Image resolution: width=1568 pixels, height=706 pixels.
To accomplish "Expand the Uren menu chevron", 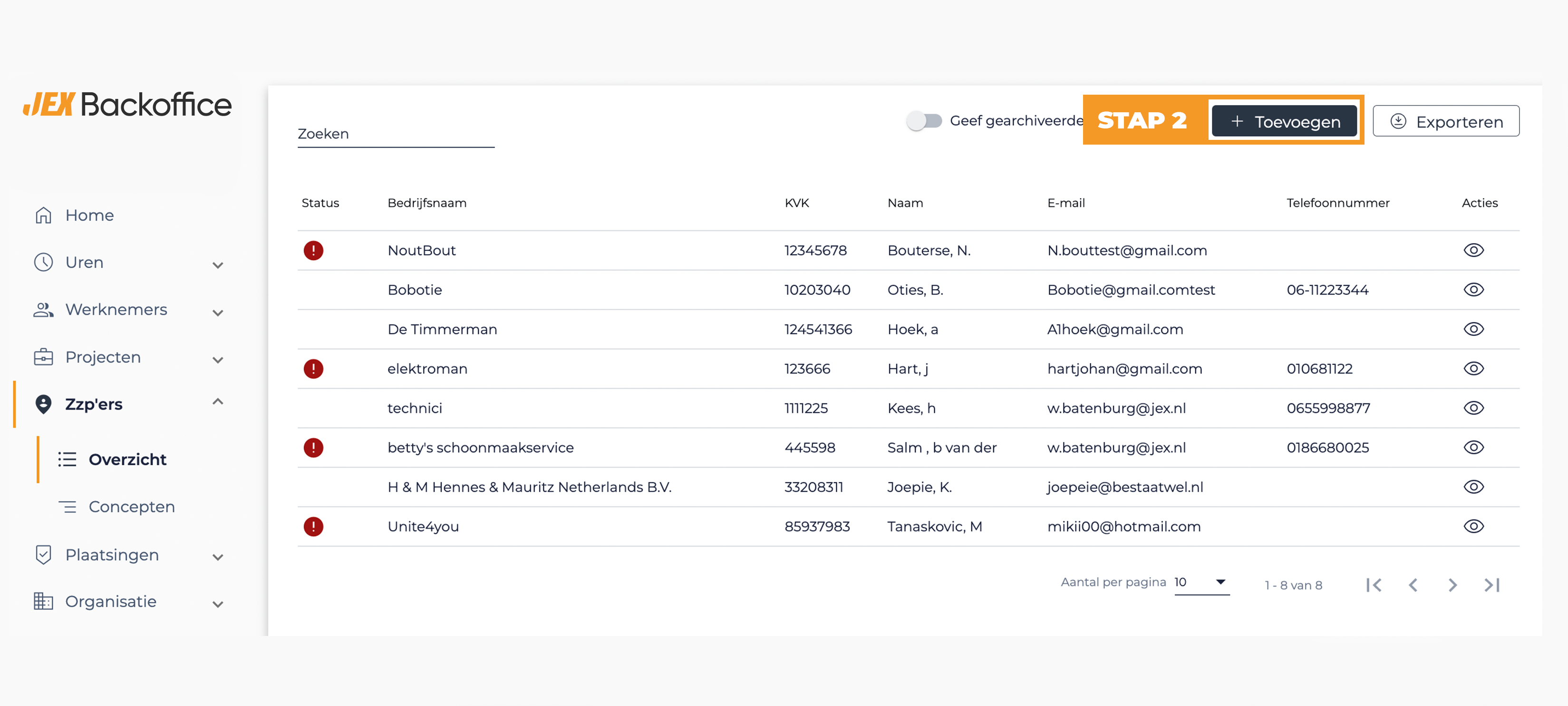I will point(218,265).
